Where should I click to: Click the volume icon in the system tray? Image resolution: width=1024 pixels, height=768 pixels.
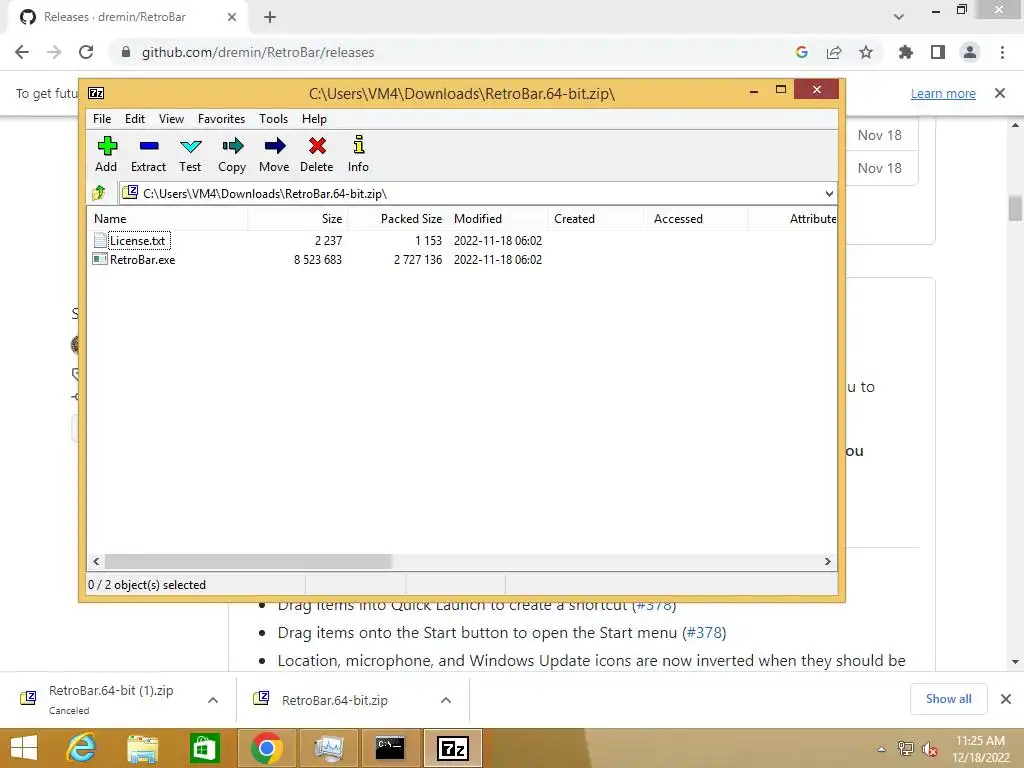pos(929,748)
